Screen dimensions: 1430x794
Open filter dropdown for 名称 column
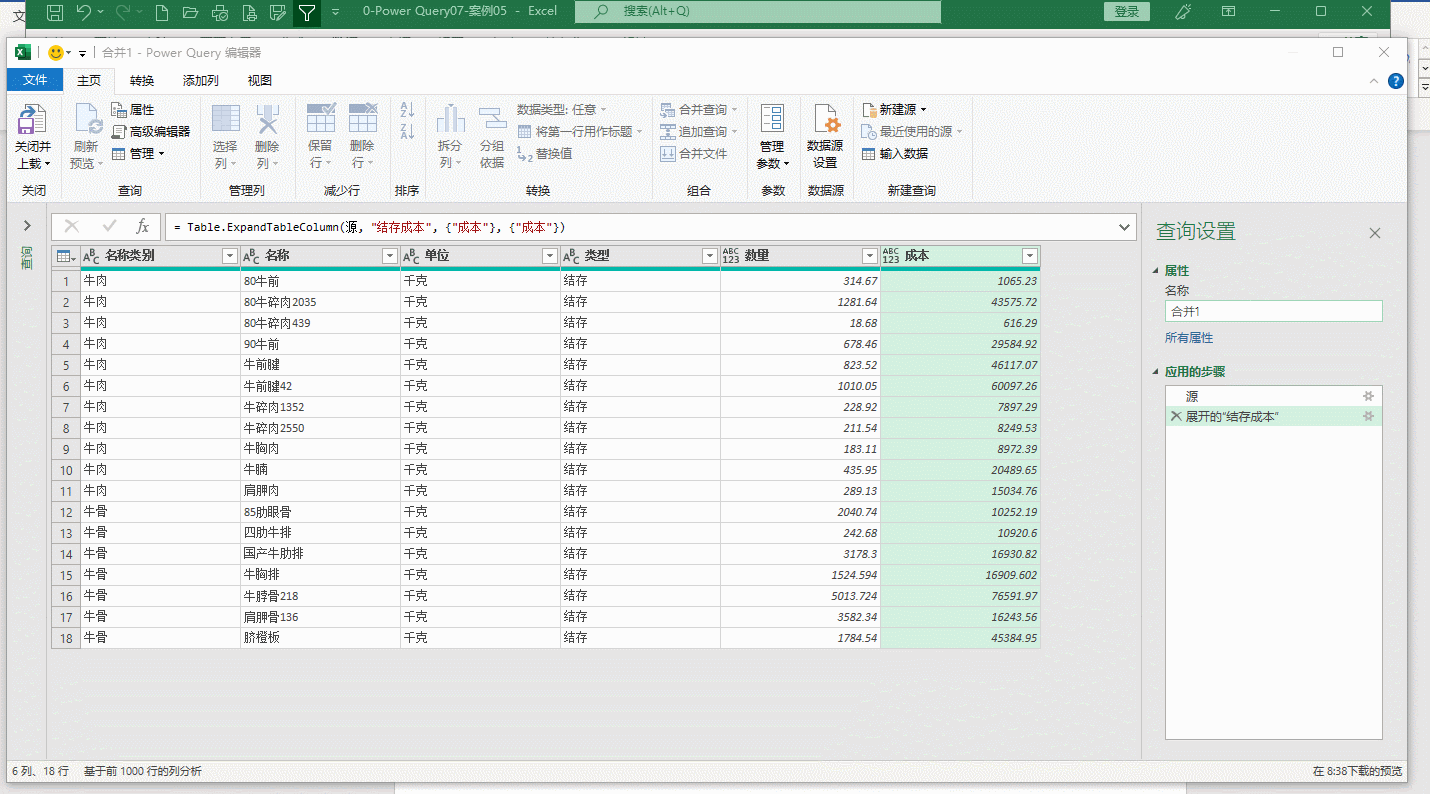click(390, 256)
